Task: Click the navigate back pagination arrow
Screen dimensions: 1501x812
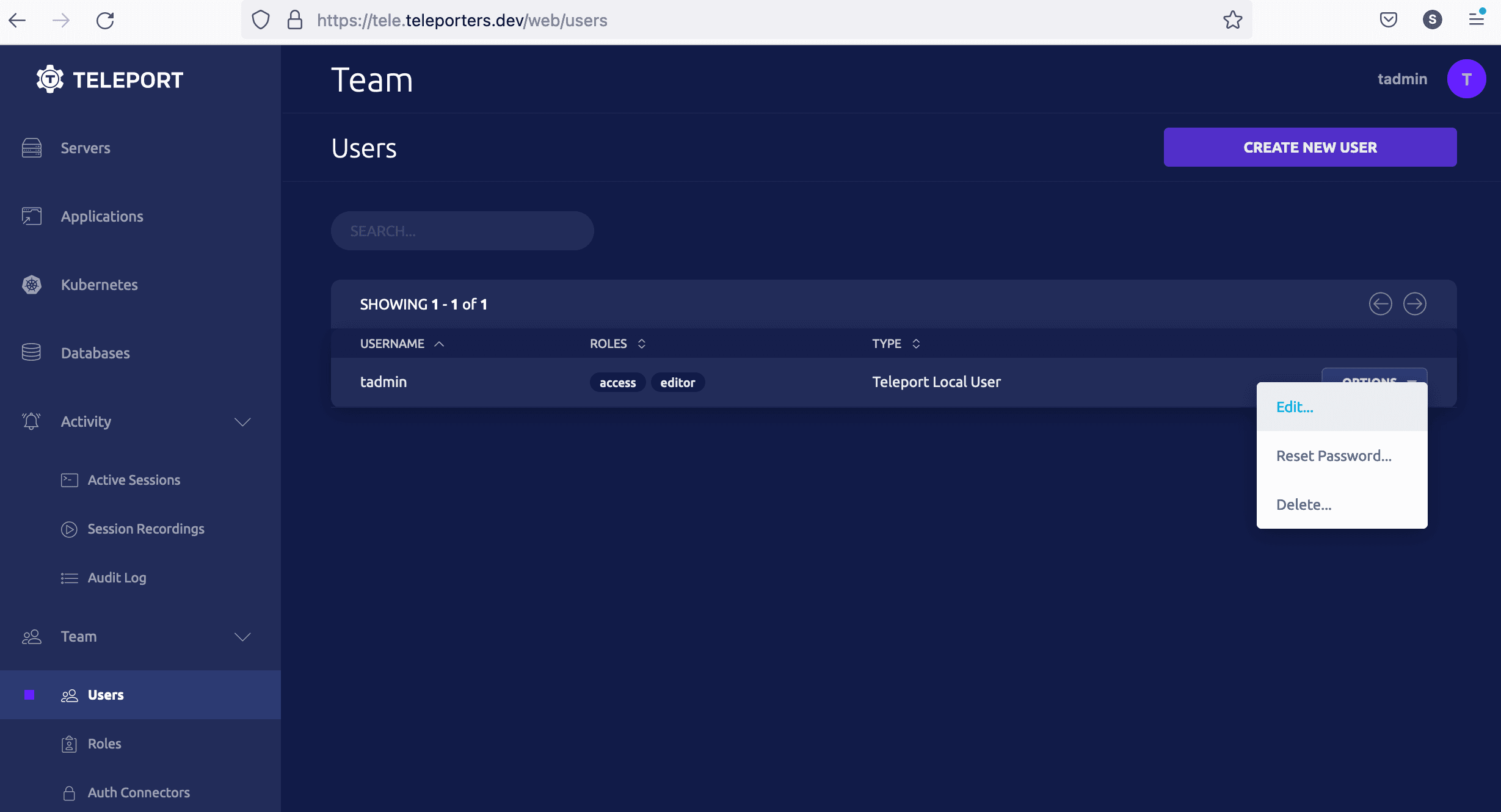Action: [x=1380, y=303]
